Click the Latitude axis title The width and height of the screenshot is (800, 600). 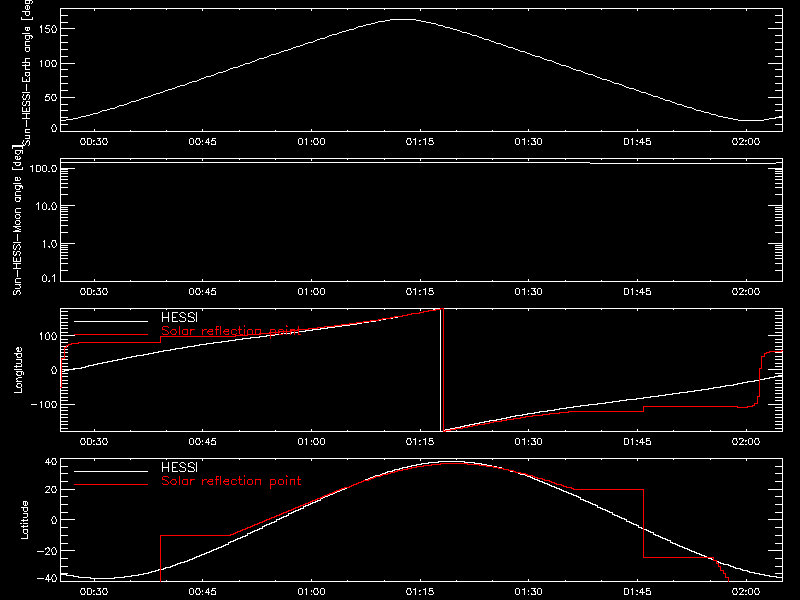tap(24, 520)
